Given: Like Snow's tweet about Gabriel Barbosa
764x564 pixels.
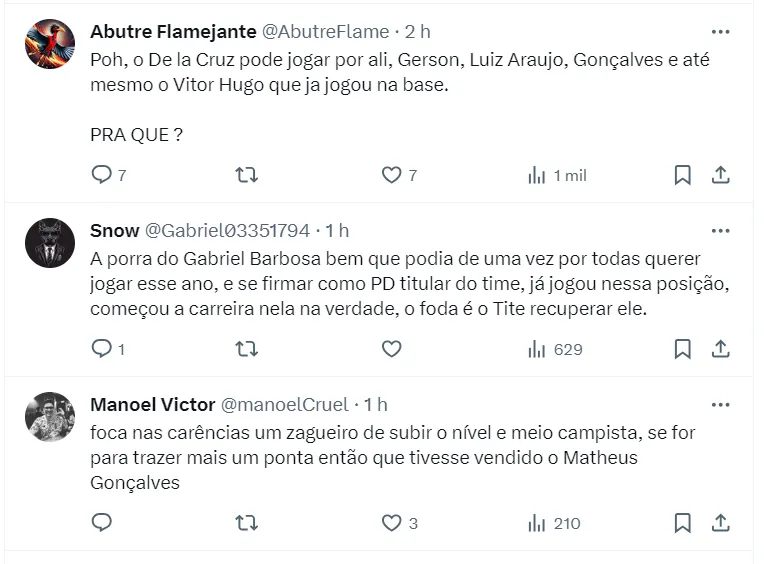Looking at the screenshot, I should coord(391,349).
